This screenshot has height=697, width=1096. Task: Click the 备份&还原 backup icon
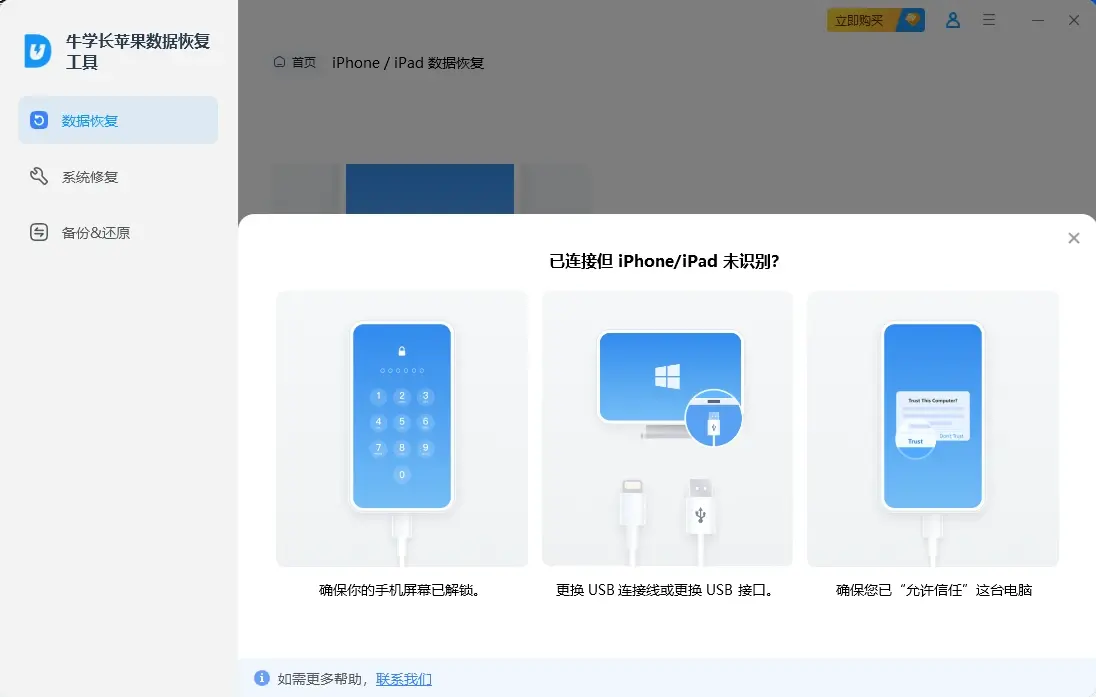coord(39,232)
